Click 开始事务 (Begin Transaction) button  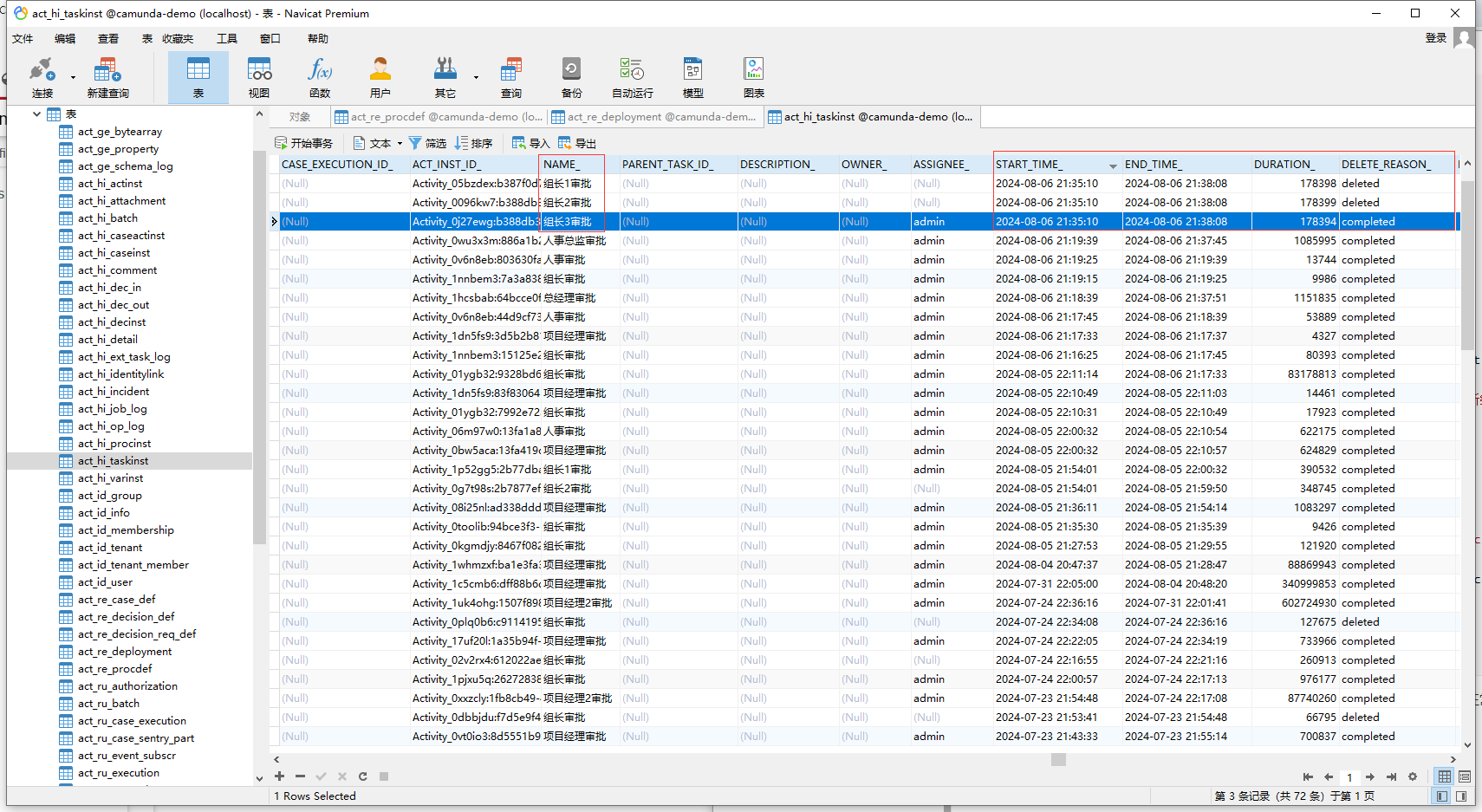[303, 143]
